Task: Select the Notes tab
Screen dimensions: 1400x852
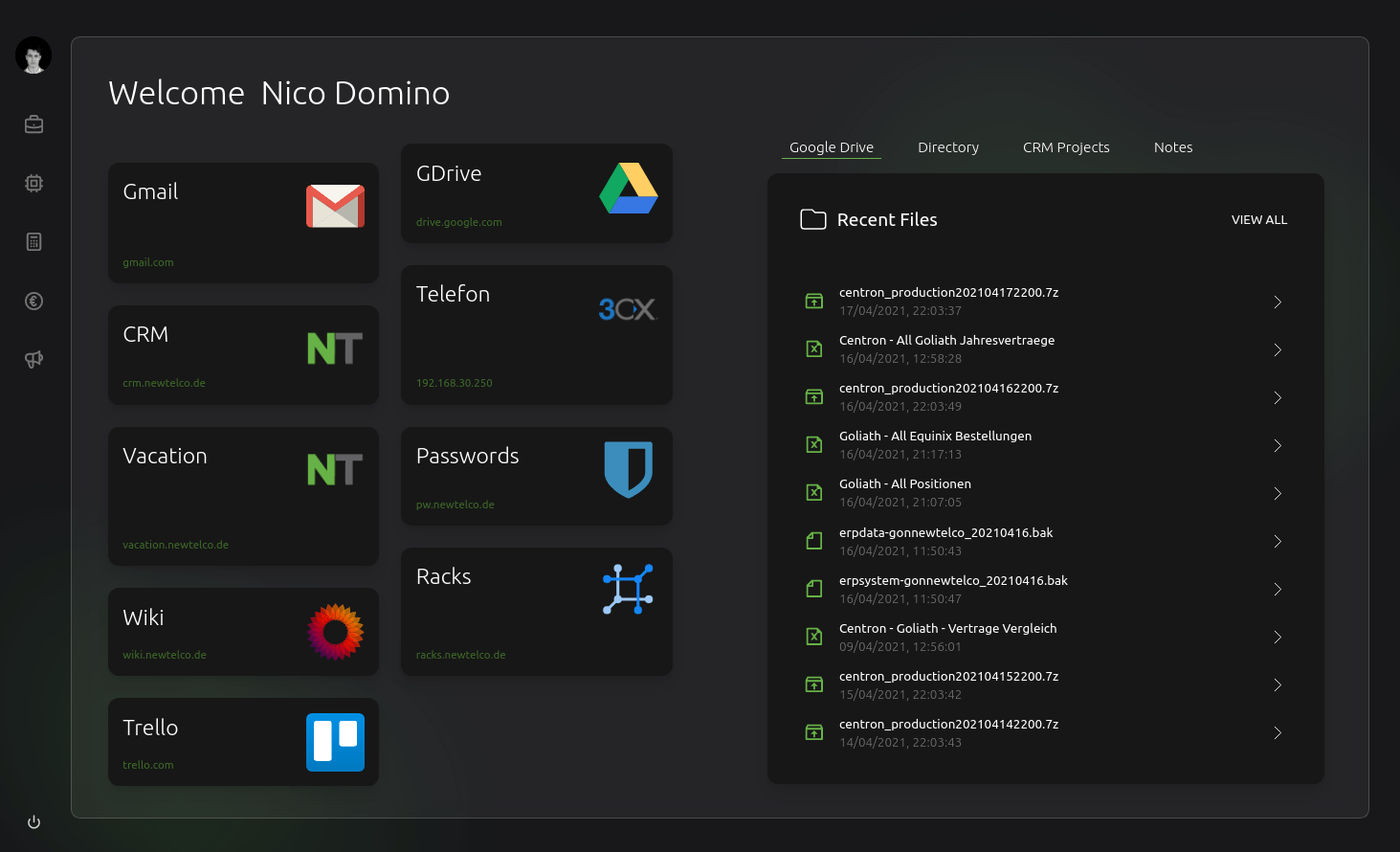Action: [x=1172, y=147]
